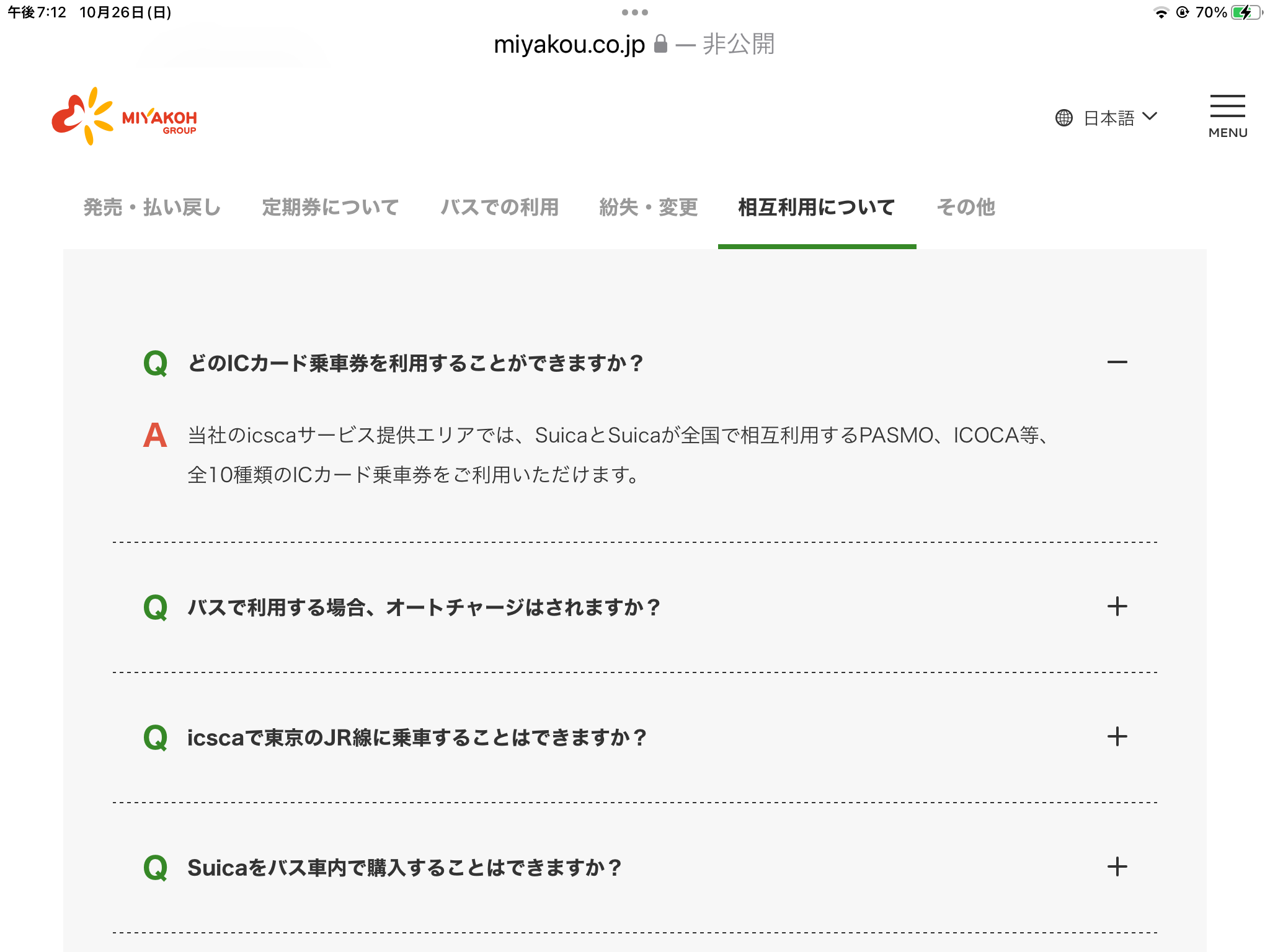
Task: Open the hamburger MENU icon
Action: pos(1227,116)
